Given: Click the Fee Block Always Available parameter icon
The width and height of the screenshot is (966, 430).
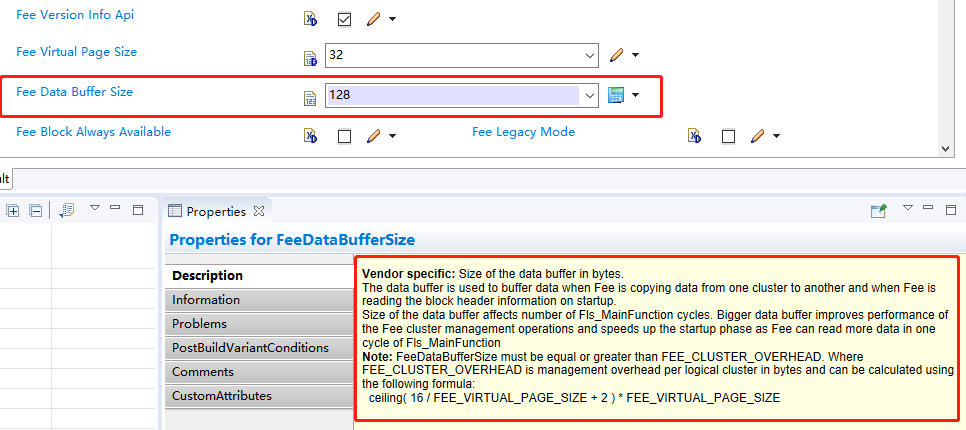Looking at the screenshot, I should [310, 136].
